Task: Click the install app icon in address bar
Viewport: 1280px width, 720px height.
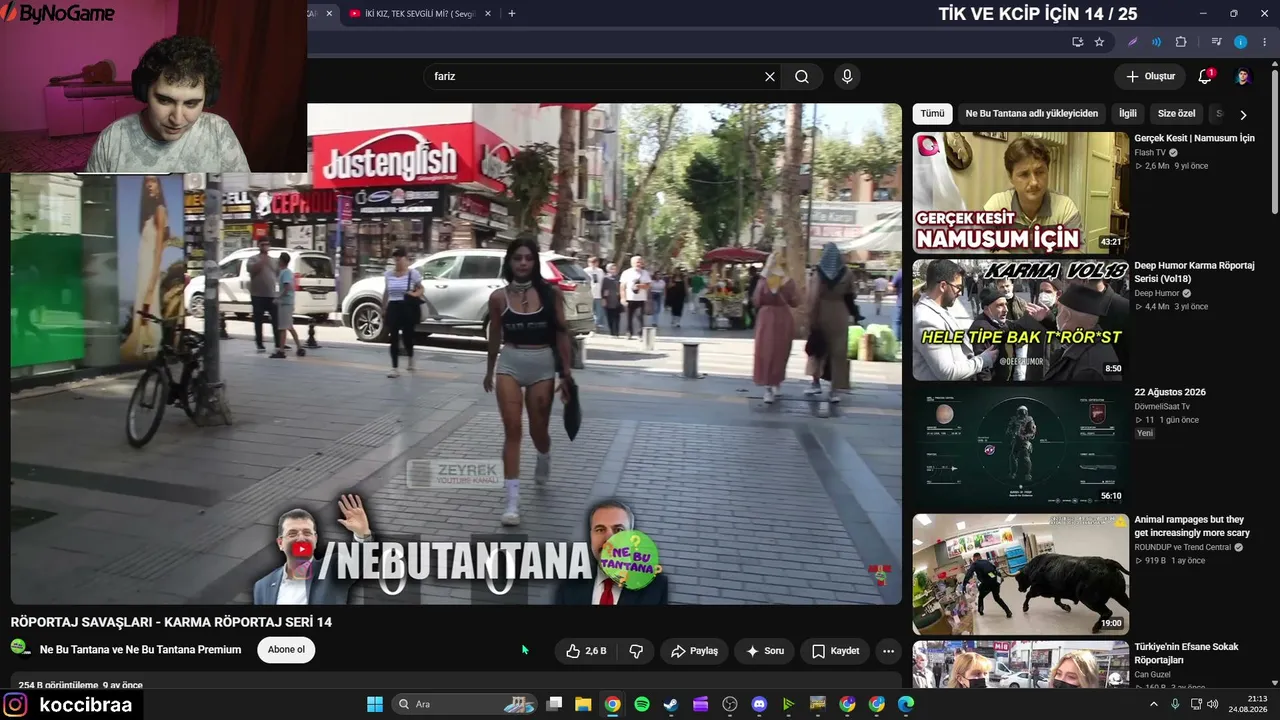Action: click(x=1077, y=42)
